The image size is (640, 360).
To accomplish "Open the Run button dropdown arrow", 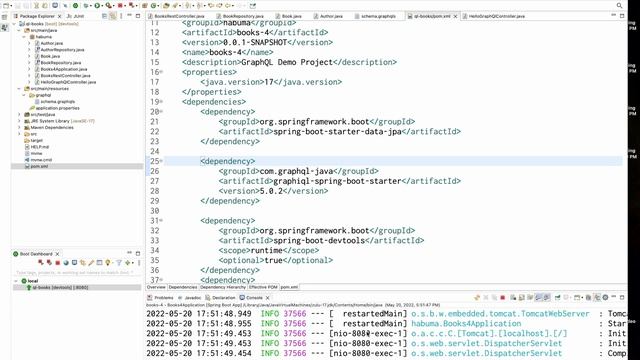I will tap(102, 6).
